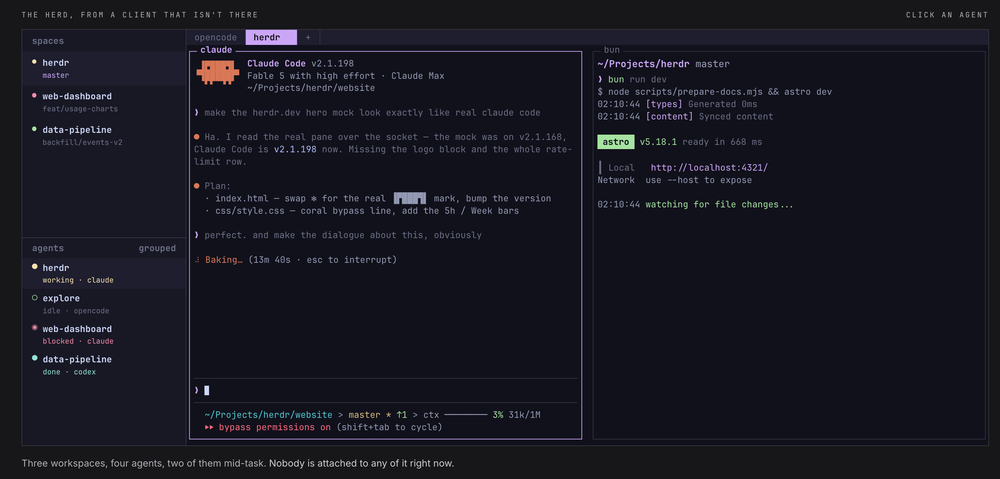Viewport: 1000px width, 479px height.
Task: Click the CLICK AN AGENT label
Action: (947, 15)
